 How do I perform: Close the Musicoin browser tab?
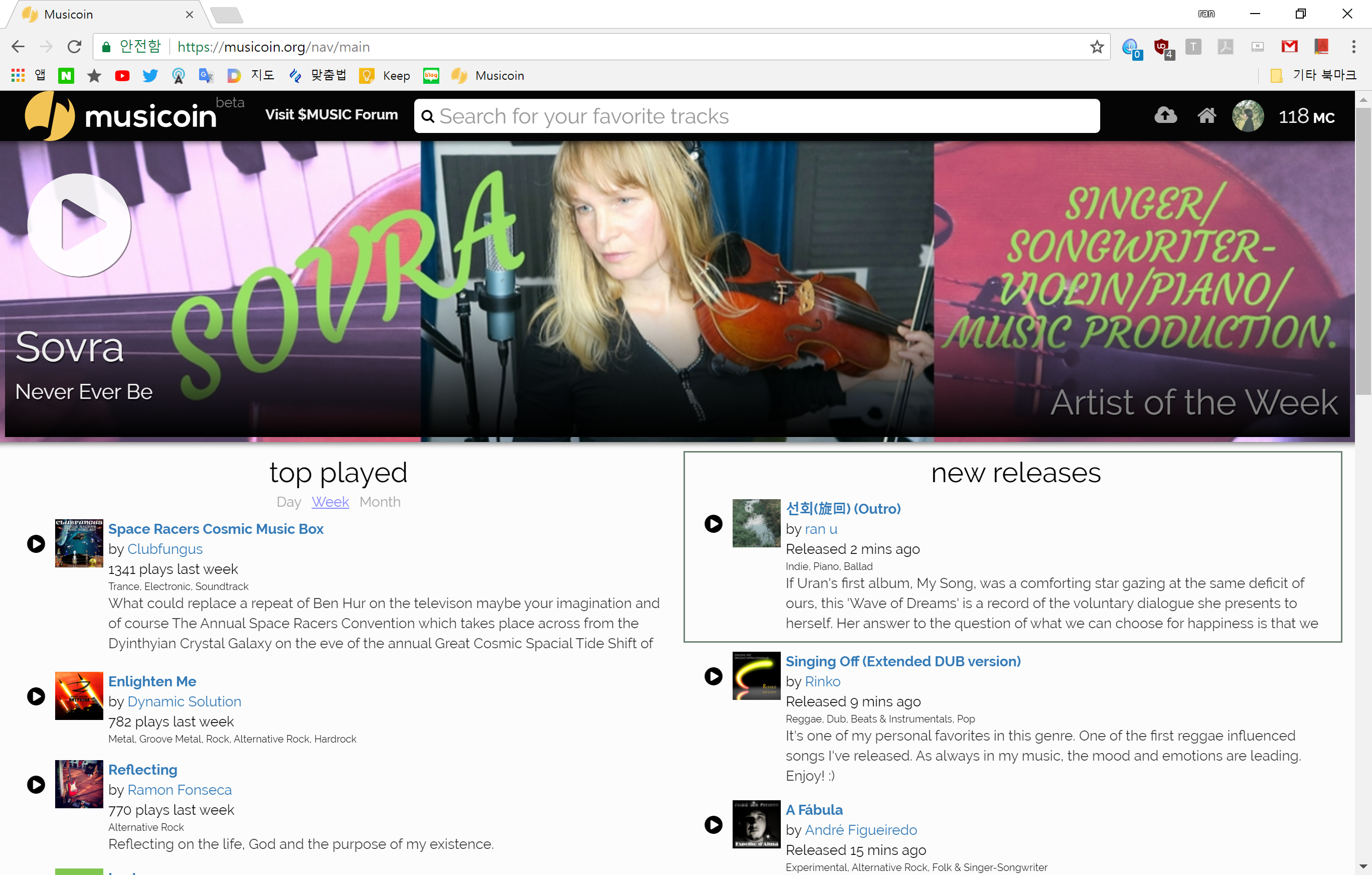coord(189,14)
